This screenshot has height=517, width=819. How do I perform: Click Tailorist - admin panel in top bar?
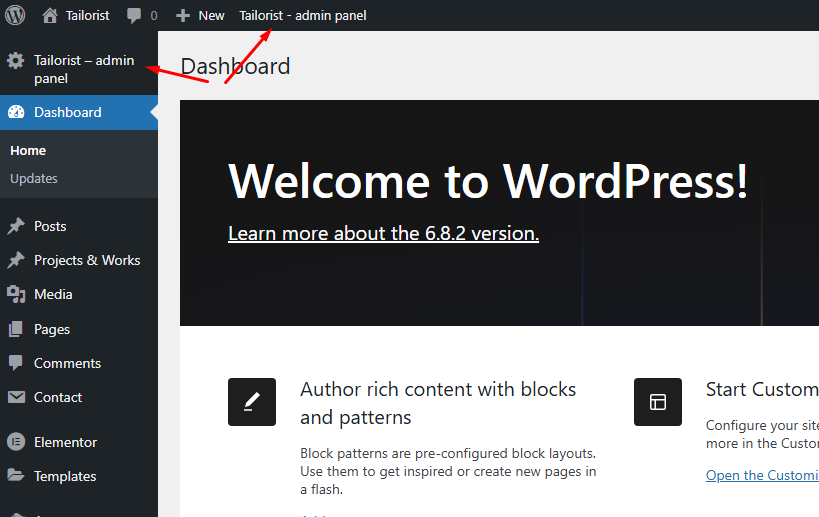[x=303, y=16]
